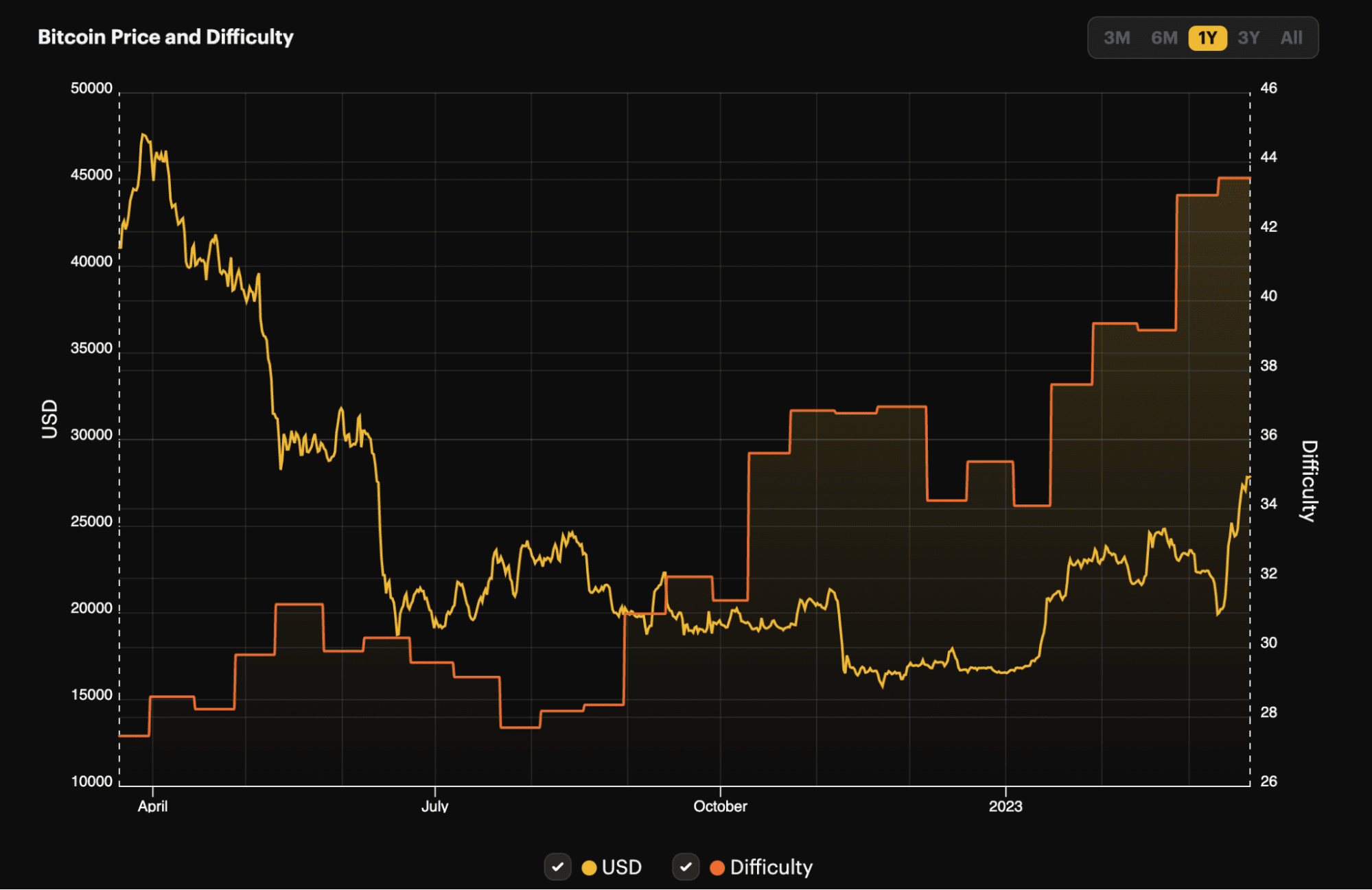
Task: Click the 32 difficulty axis value
Action: tap(1268, 574)
